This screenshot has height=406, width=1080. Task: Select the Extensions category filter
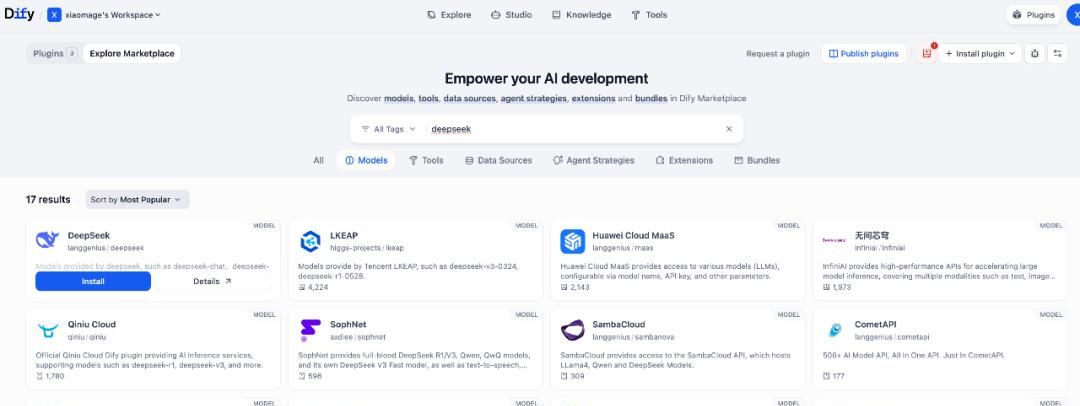(684, 160)
